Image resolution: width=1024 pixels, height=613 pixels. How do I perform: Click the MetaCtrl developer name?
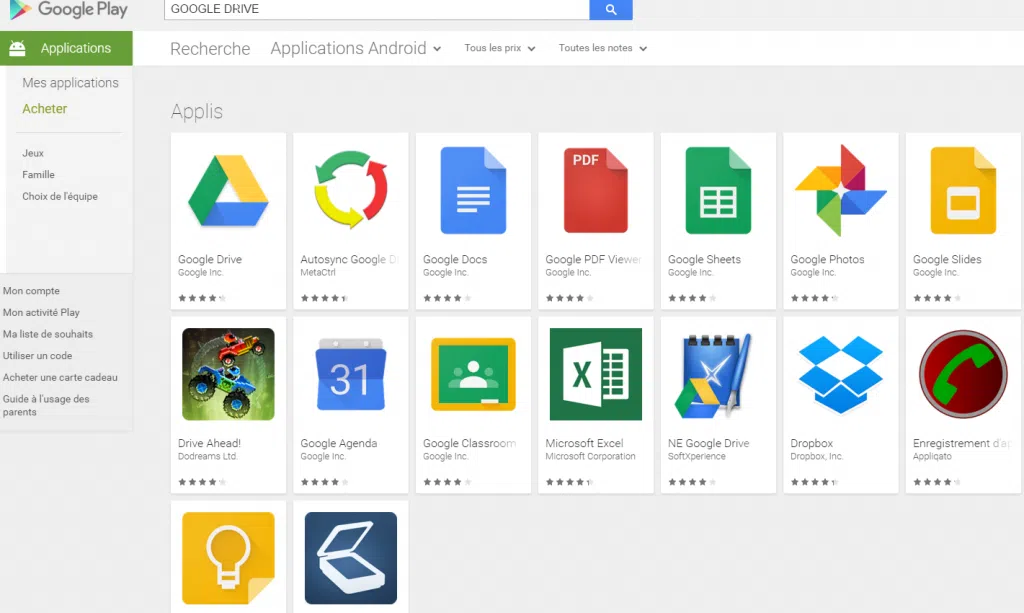tap(318, 272)
